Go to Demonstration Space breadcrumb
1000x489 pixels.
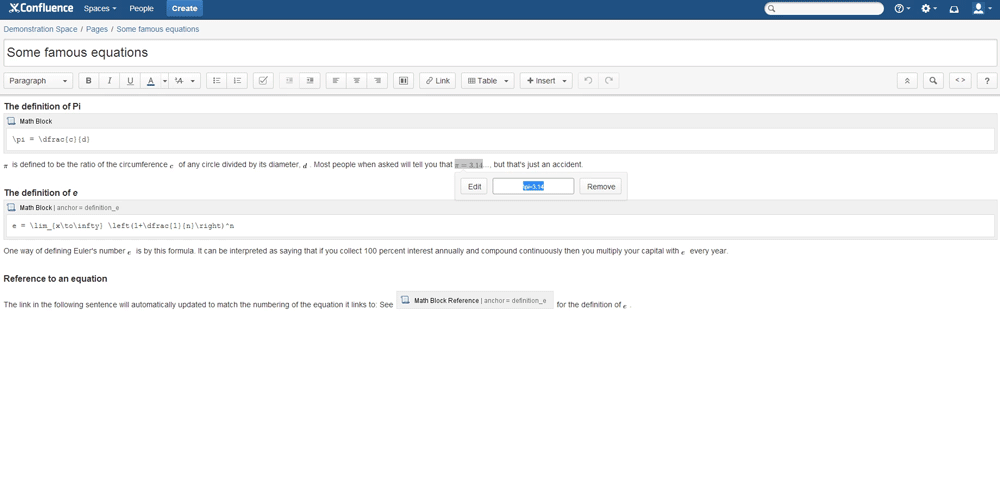point(41,29)
